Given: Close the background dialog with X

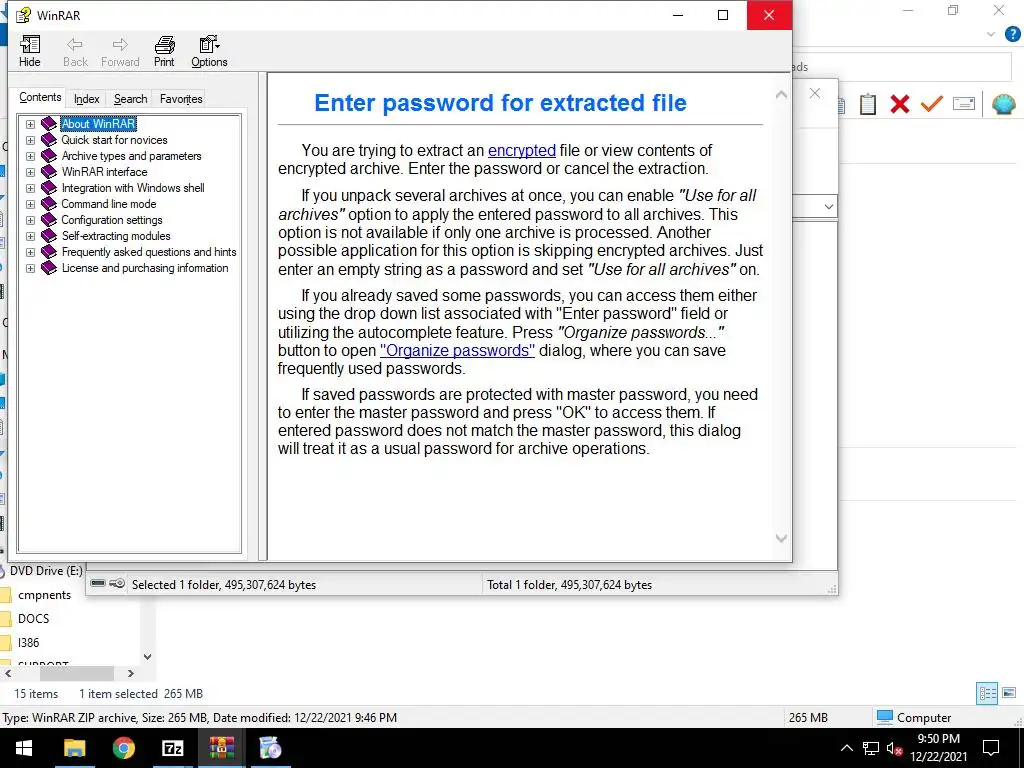Looking at the screenshot, I should (x=814, y=93).
